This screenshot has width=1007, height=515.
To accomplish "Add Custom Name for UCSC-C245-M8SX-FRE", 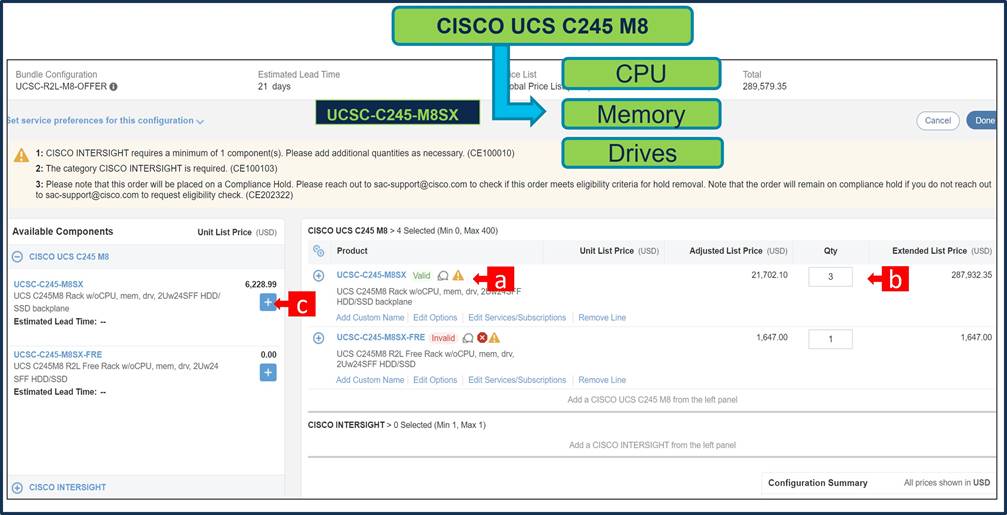I will [x=370, y=380].
